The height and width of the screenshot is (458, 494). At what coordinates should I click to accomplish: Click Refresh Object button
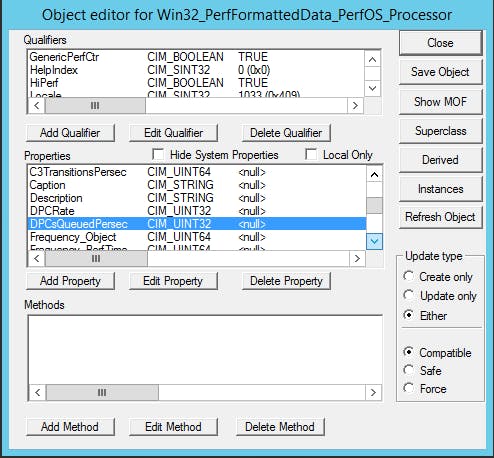click(x=440, y=217)
